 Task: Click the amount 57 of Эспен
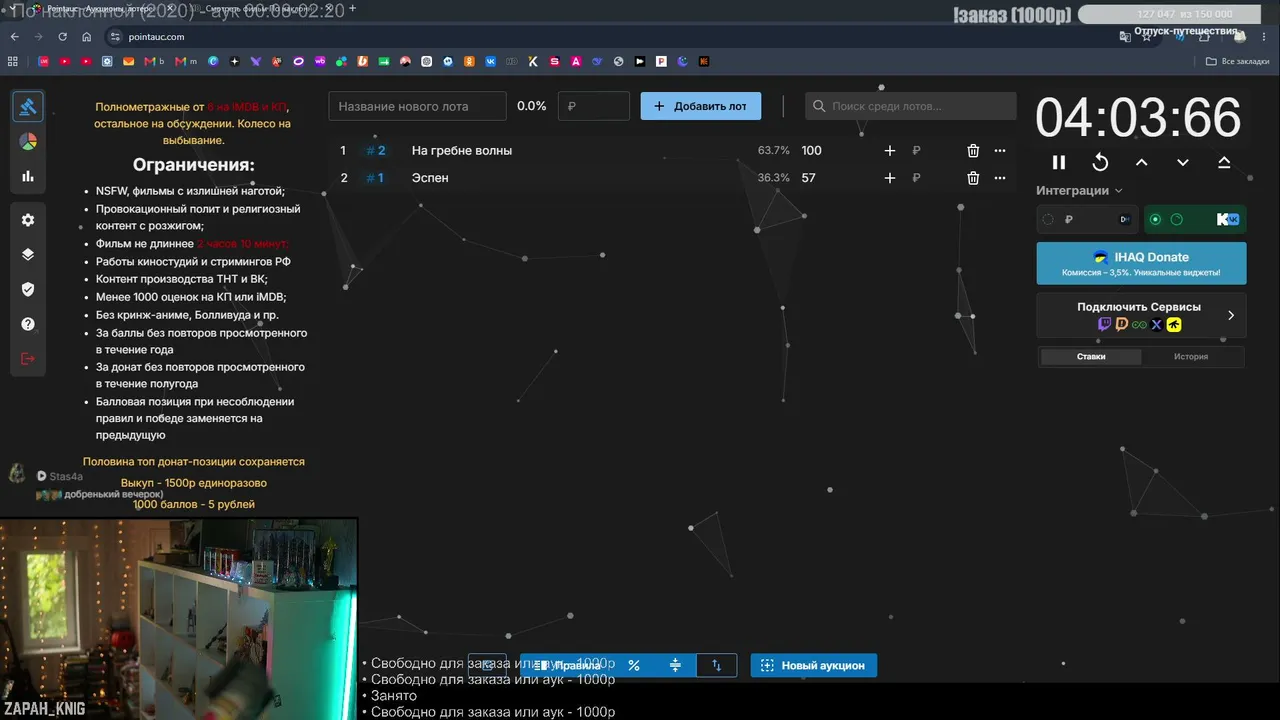808,178
